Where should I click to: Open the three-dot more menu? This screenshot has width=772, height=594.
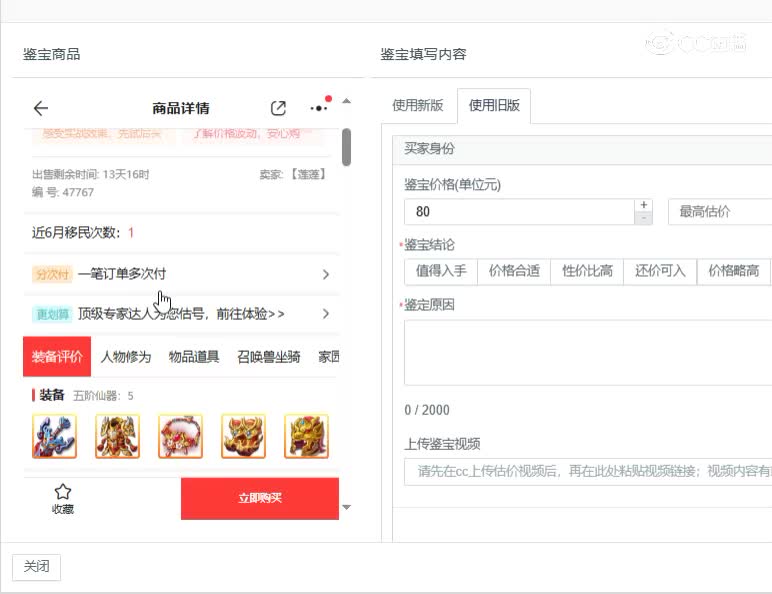coord(319,108)
